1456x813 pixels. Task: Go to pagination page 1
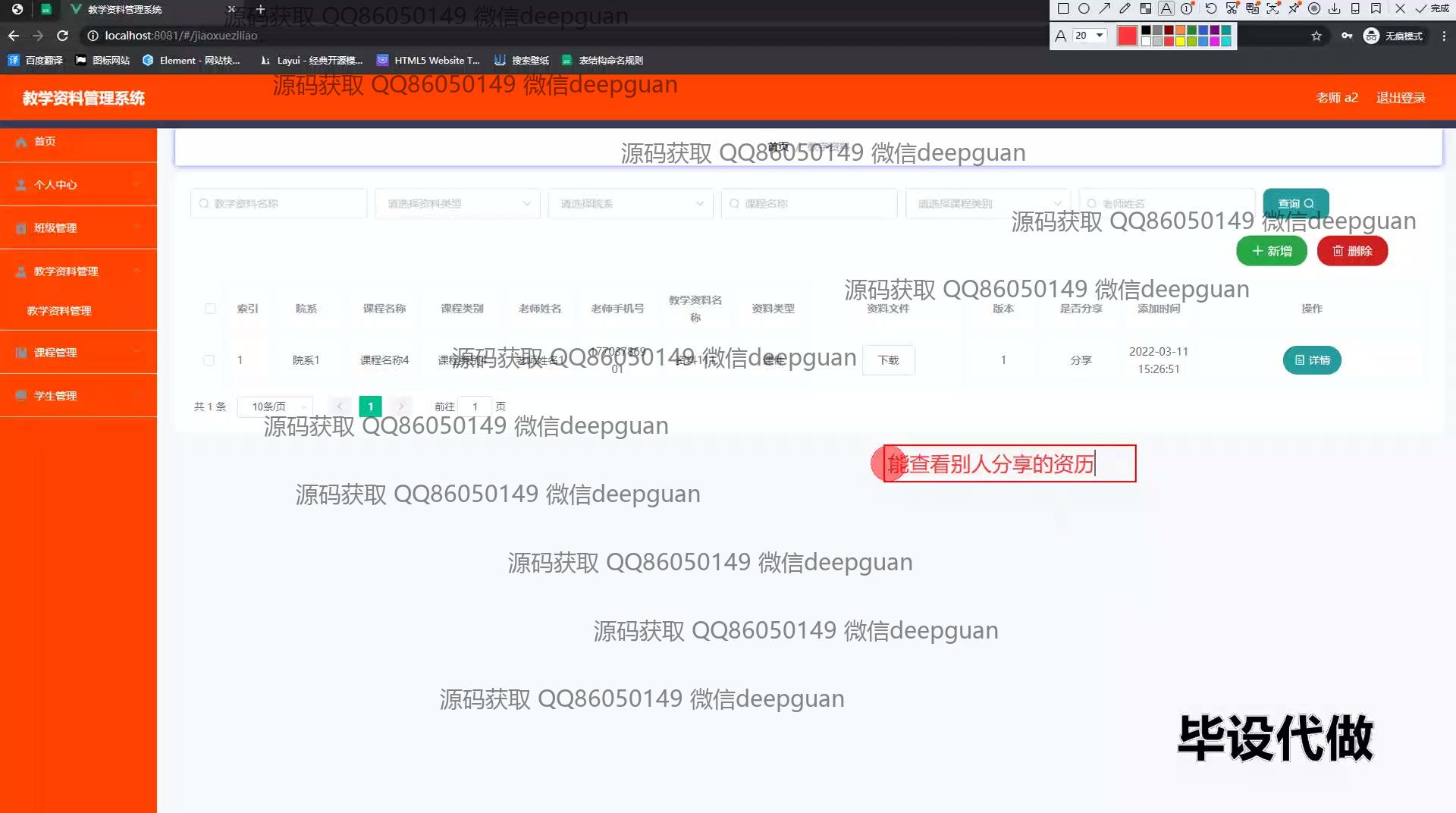click(370, 406)
